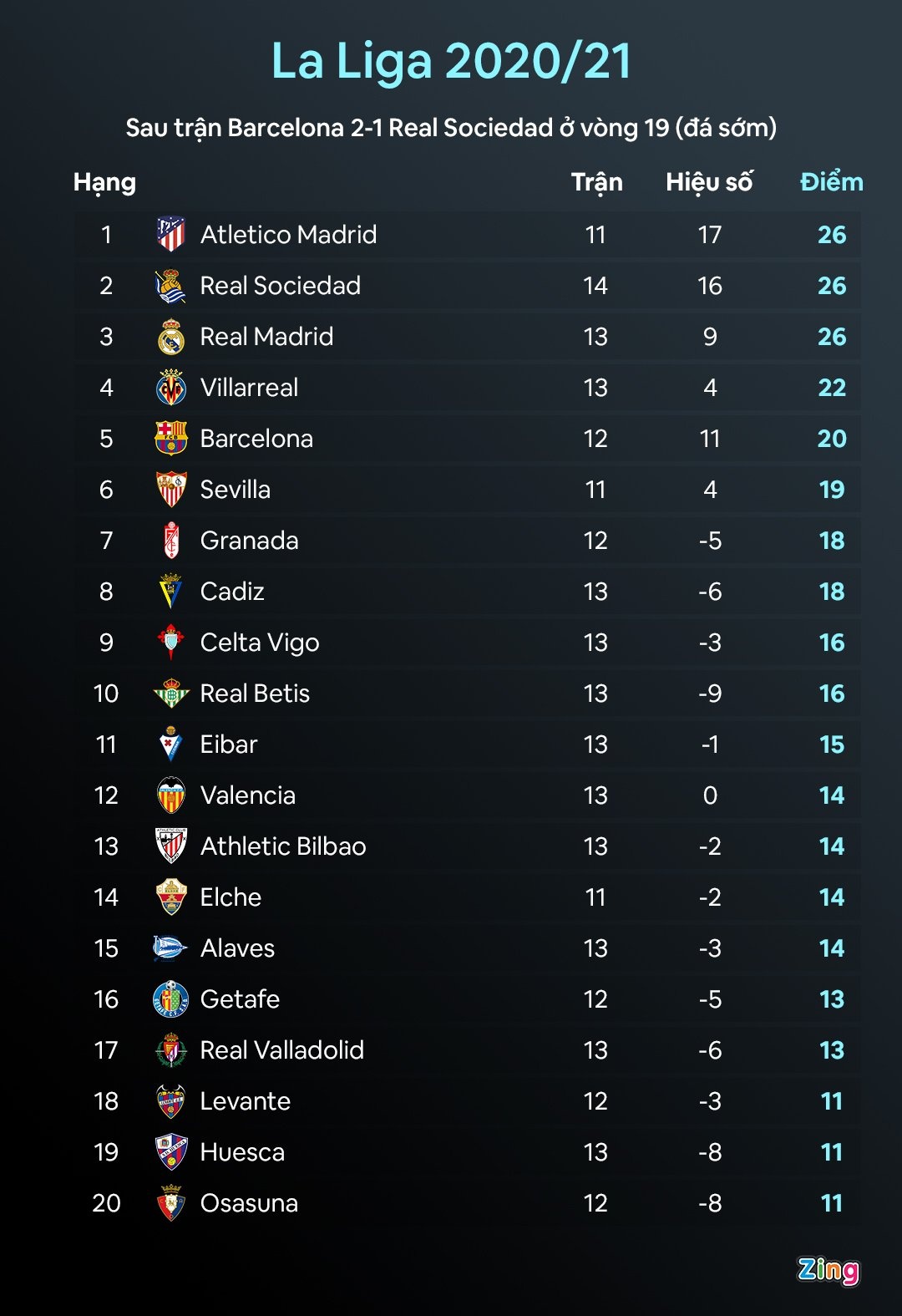
Task: Click the Real Betis team name
Action: click(255, 694)
